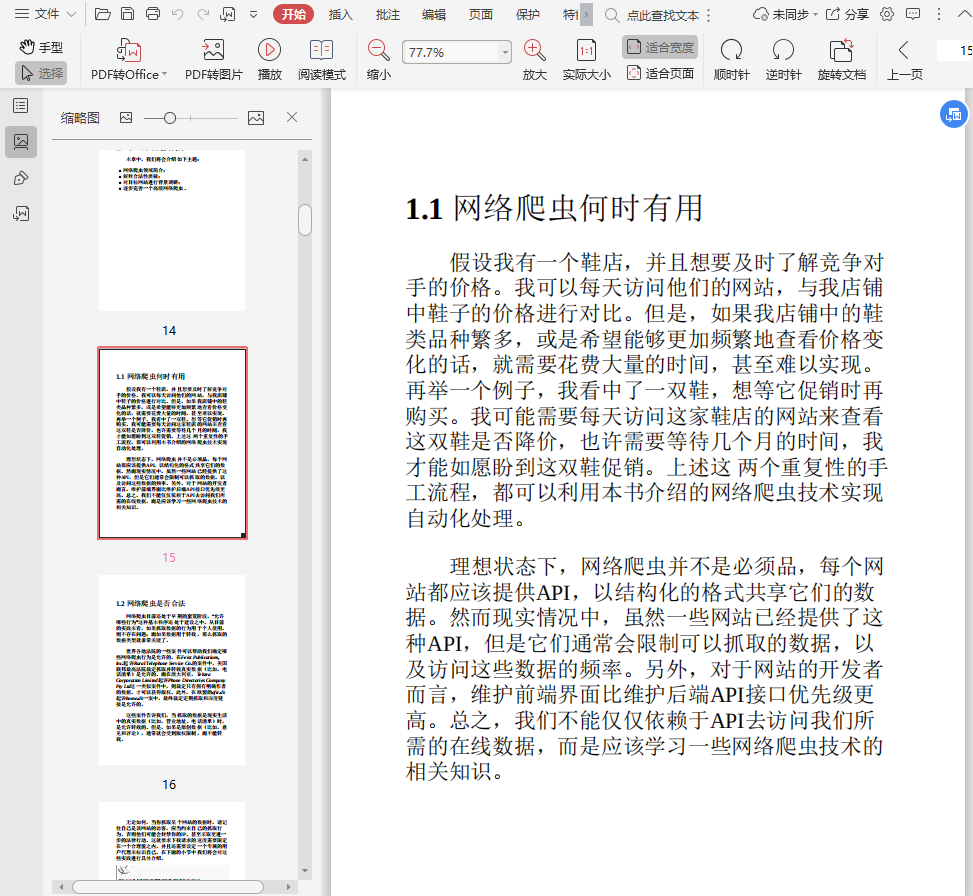Viewport: 973px width, 896px height.
Task: Click the thumbnail size slider handle
Action: point(170,118)
